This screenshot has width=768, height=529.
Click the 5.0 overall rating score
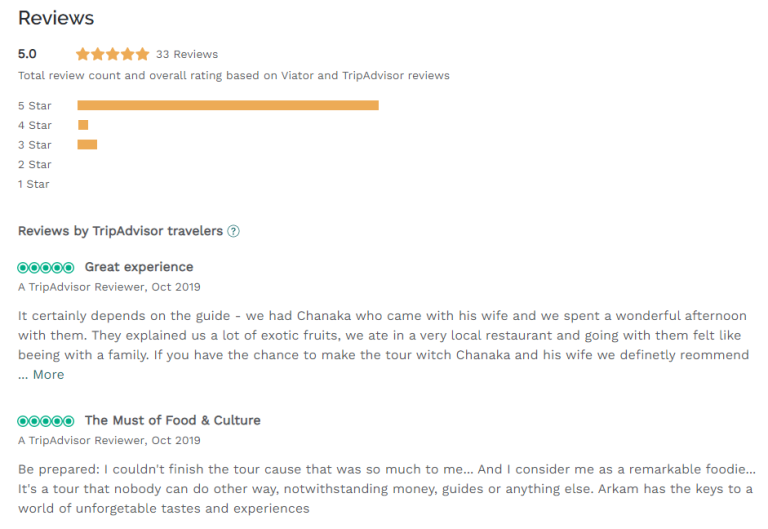point(27,54)
